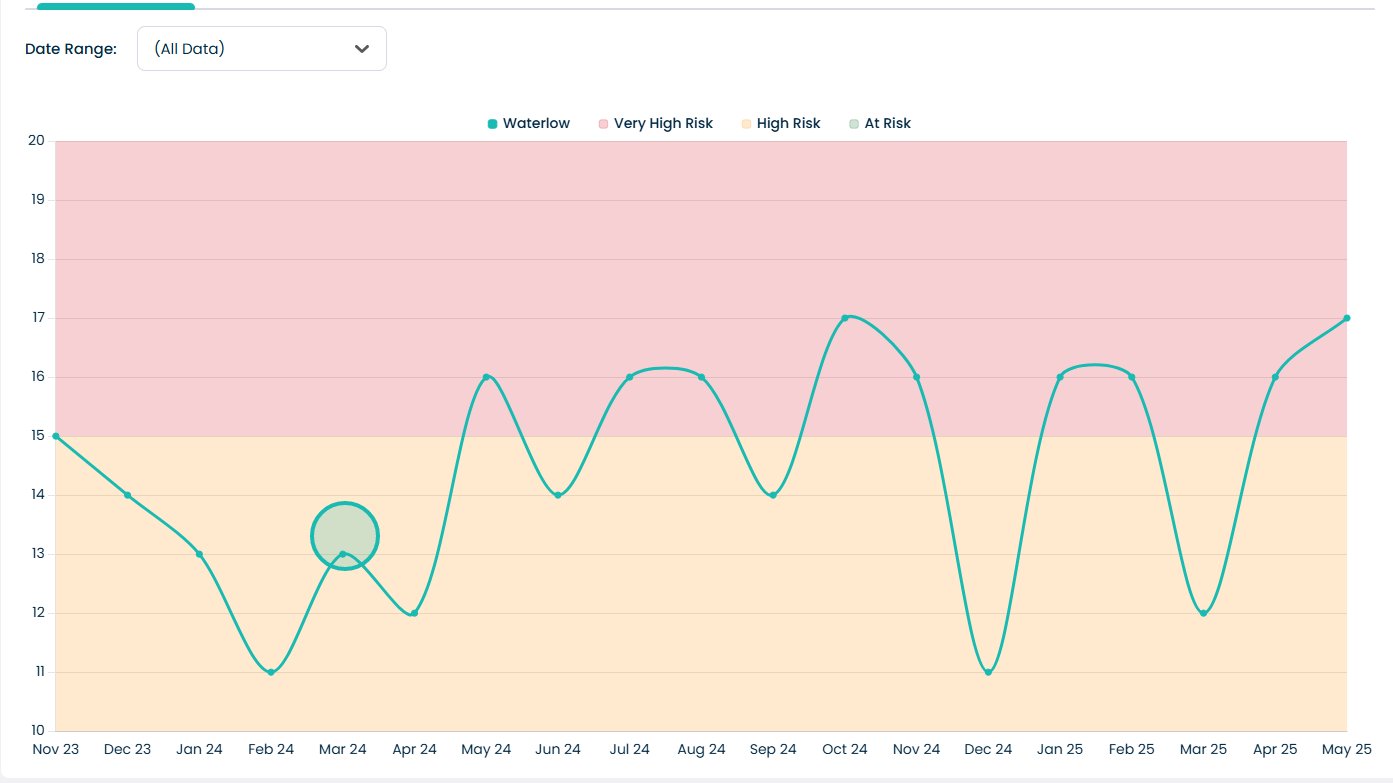1393x783 pixels.
Task: Click the Oct 24 peak data point
Action: pos(845,318)
